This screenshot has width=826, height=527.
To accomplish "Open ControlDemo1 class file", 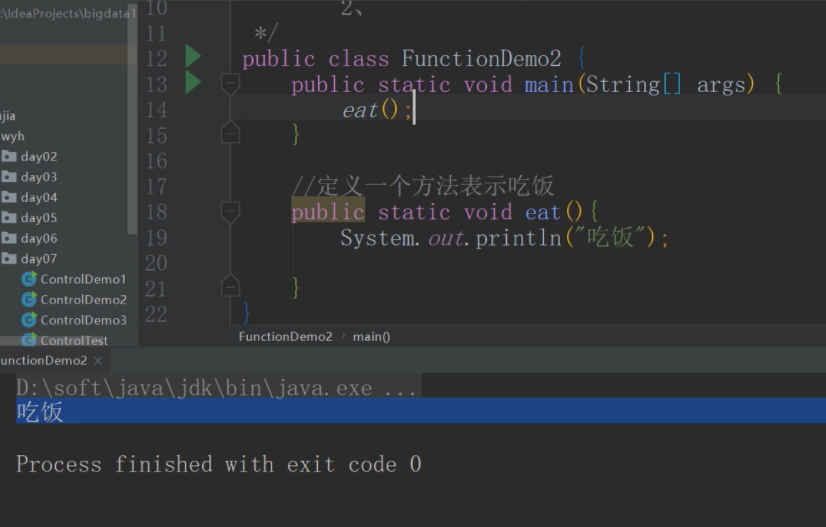I will (83, 279).
